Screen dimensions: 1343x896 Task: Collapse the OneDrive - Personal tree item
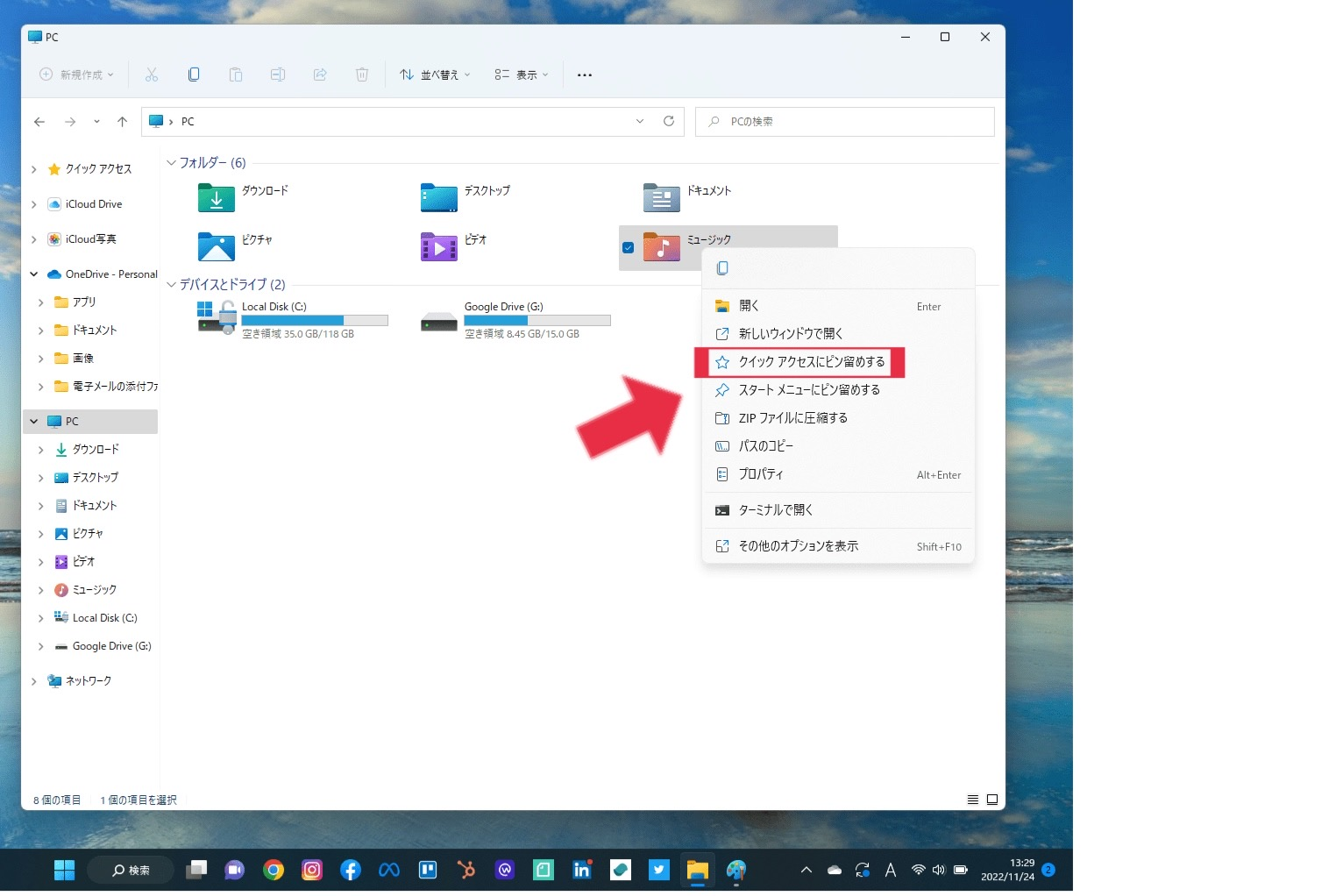point(33,274)
